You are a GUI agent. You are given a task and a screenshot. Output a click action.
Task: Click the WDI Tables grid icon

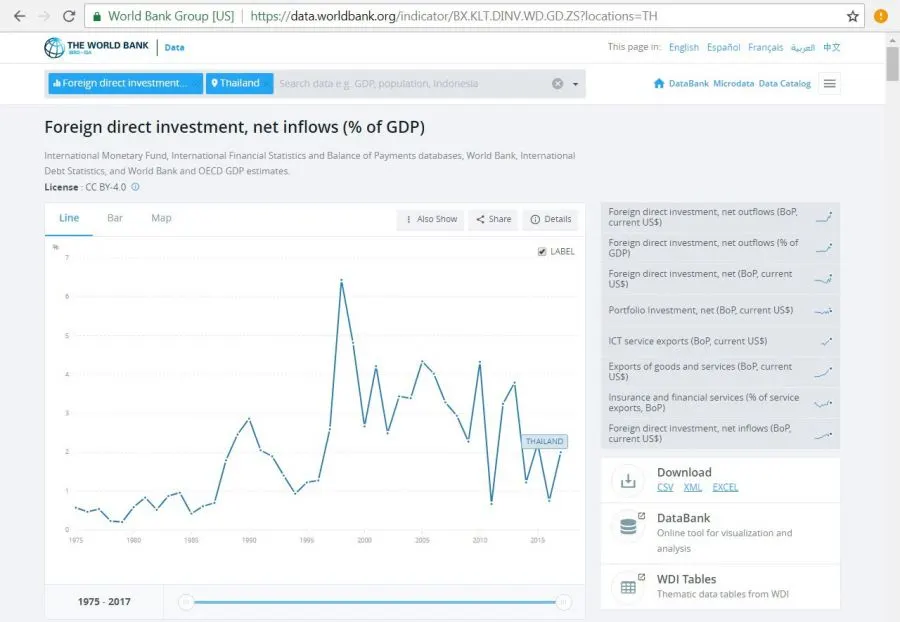tap(628, 587)
